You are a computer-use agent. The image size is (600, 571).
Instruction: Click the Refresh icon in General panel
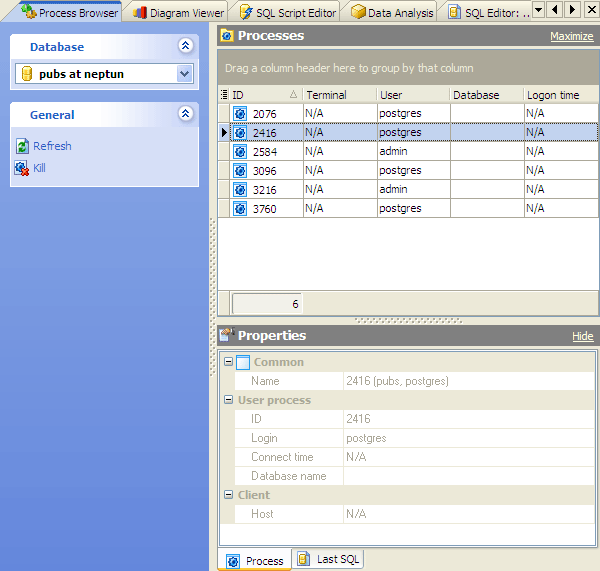coord(22,146)
